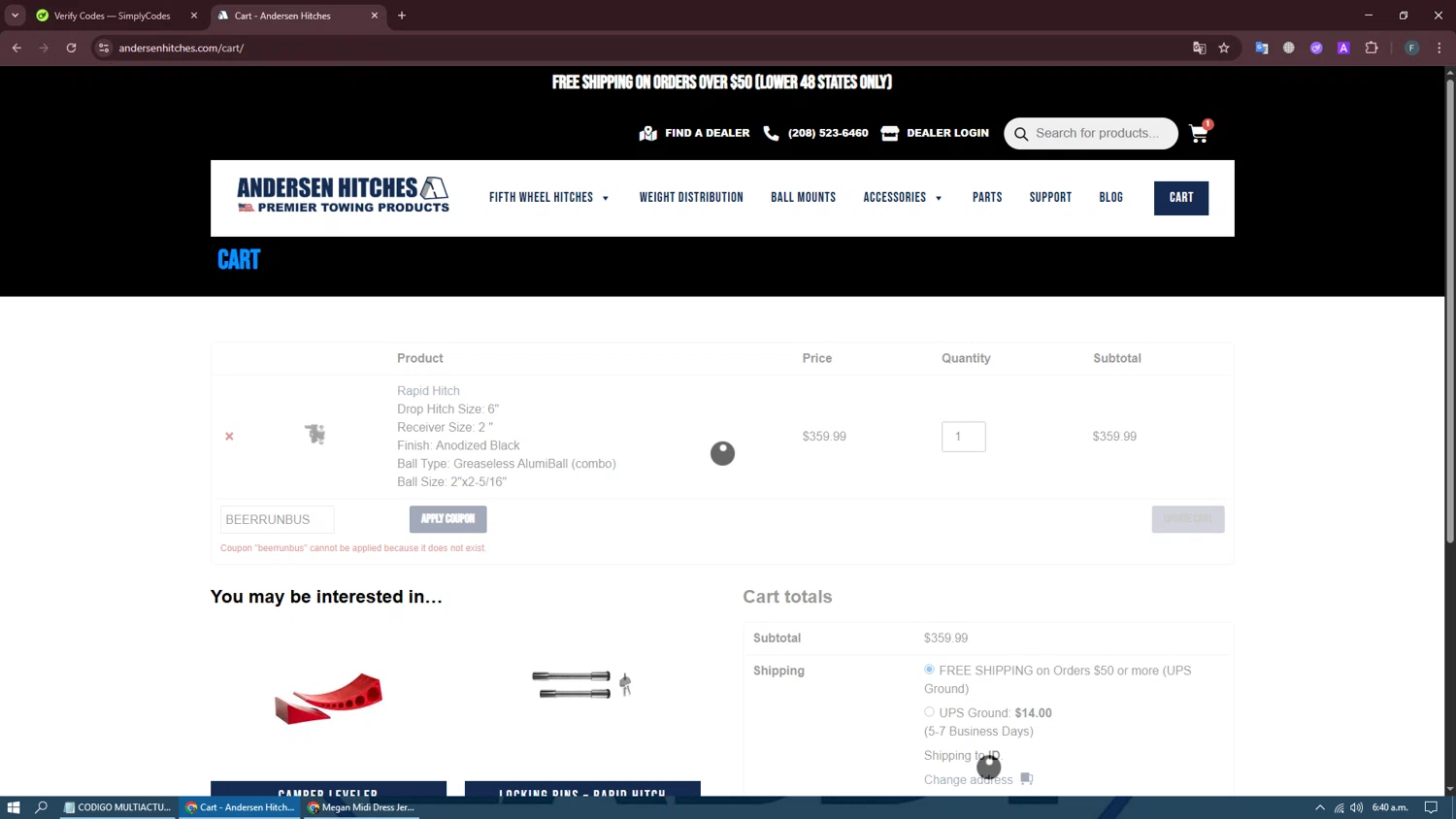The height and width of the screenshot is (819, 1456).
Task: Click the address bar URL
Action: (182, 48)
